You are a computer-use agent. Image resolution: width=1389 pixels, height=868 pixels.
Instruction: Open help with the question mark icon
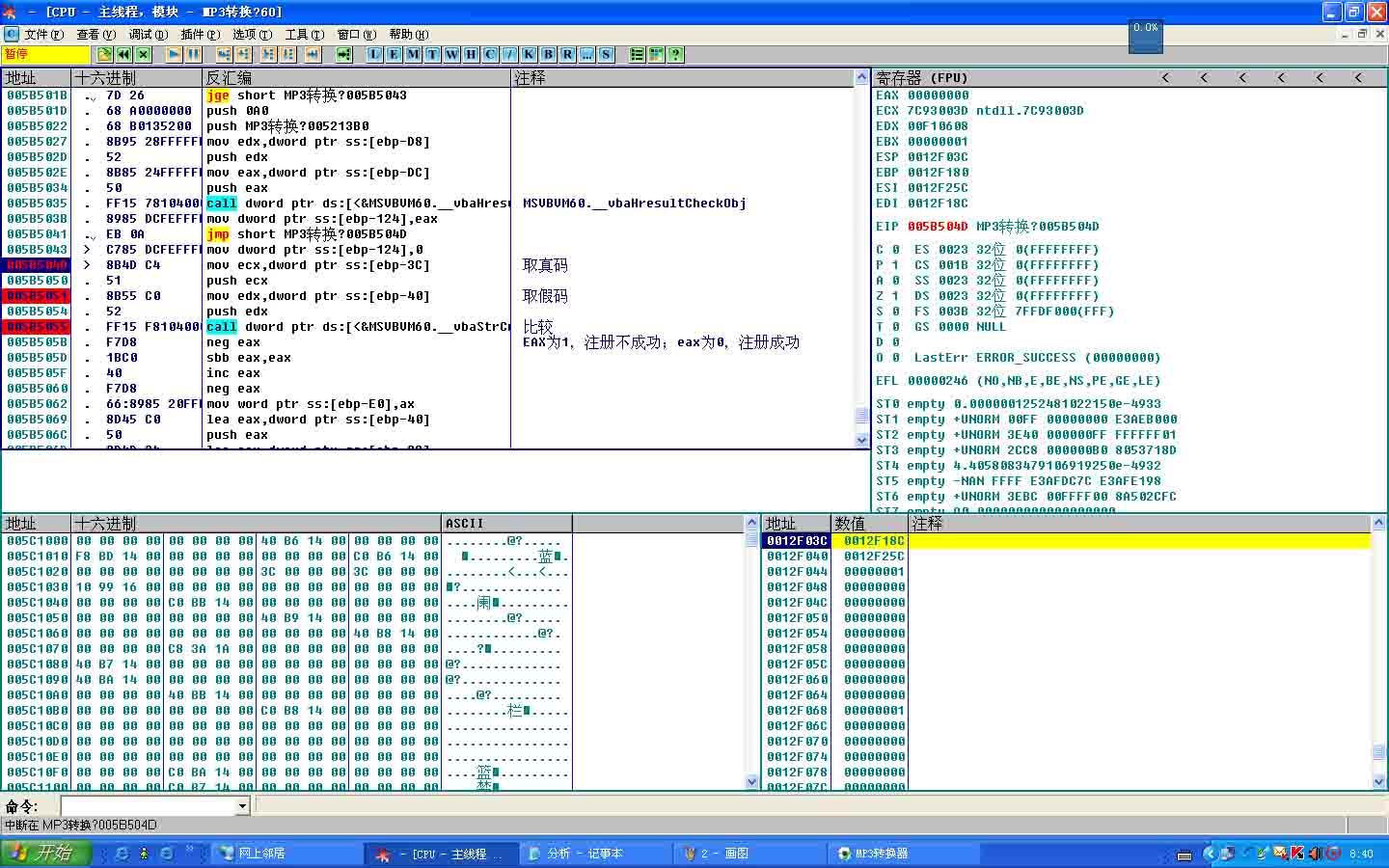[x=675, y=55]
